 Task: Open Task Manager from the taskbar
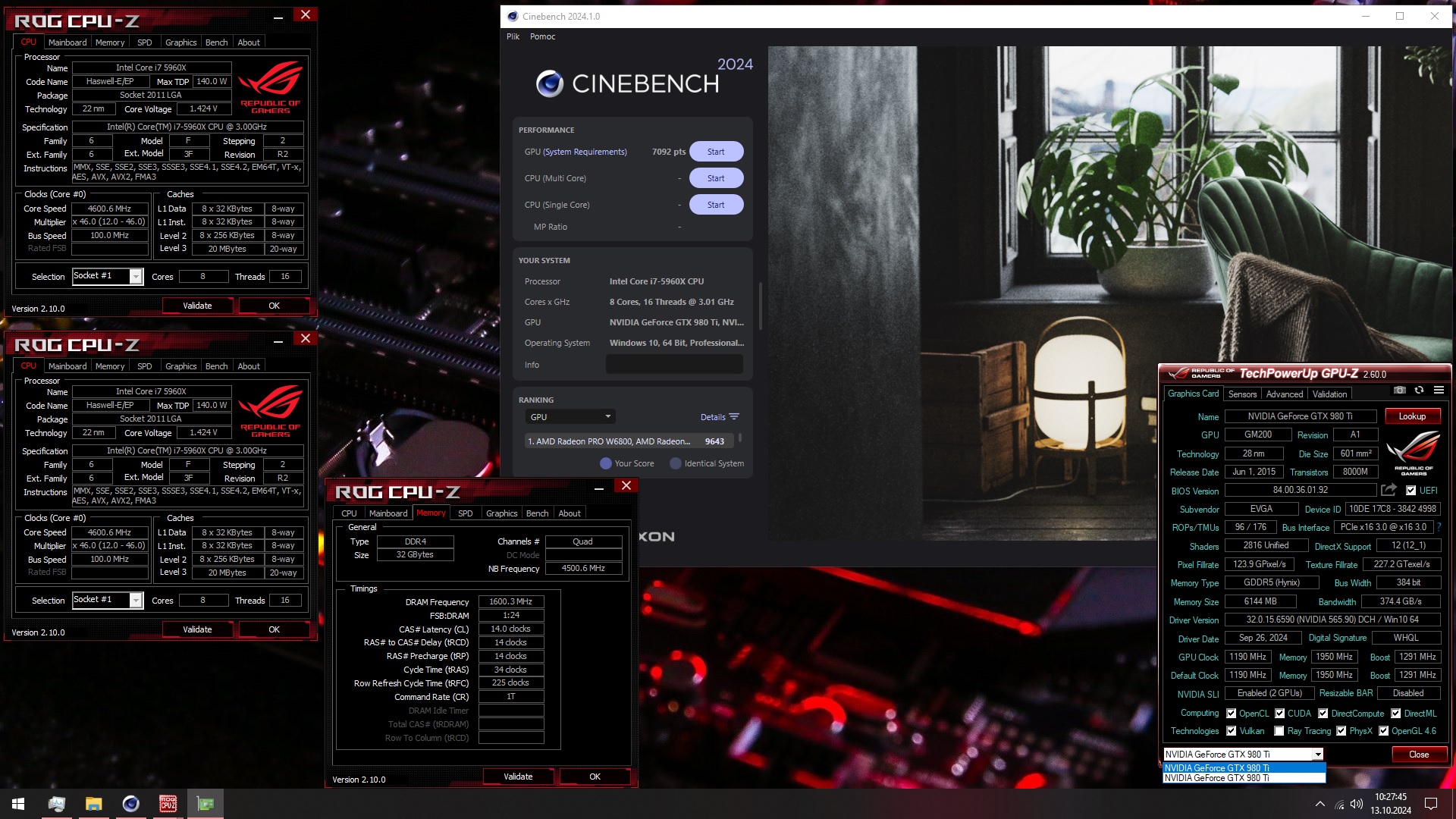[x=57, y=804]
